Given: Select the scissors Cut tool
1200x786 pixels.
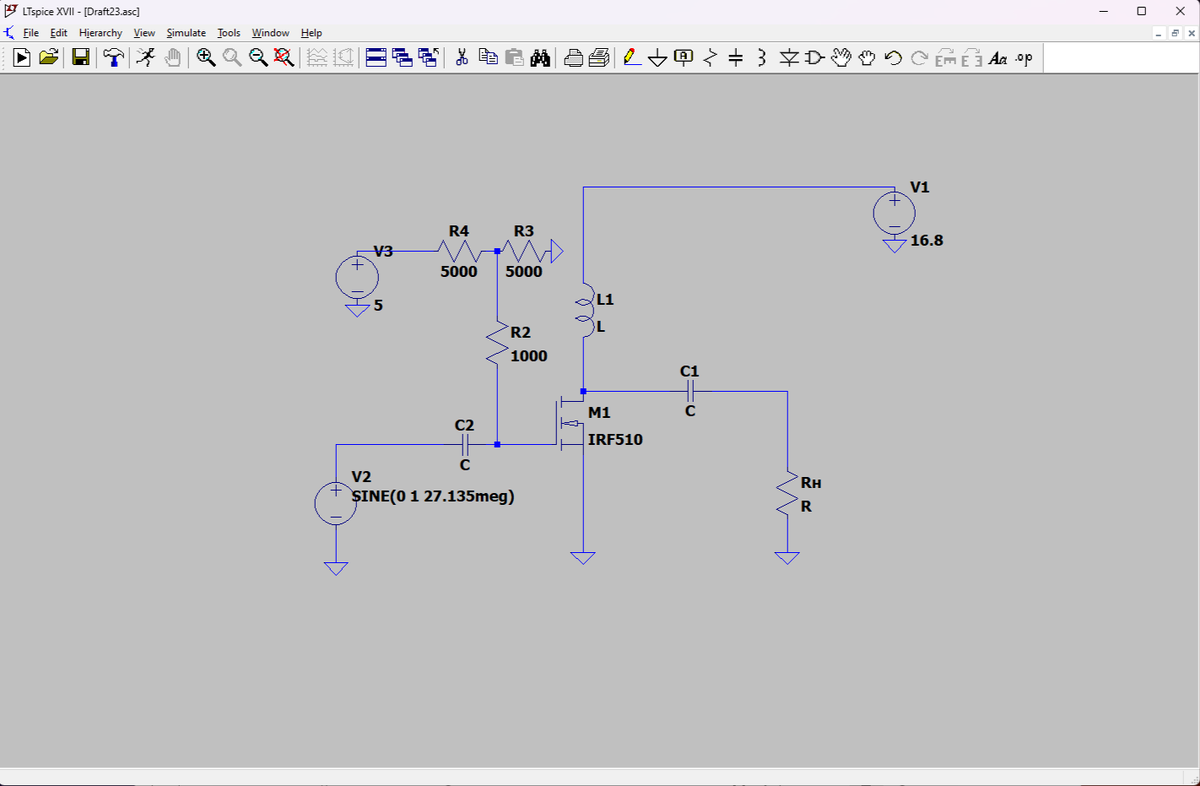Looking at the screenshot, I should pos(463,58).
